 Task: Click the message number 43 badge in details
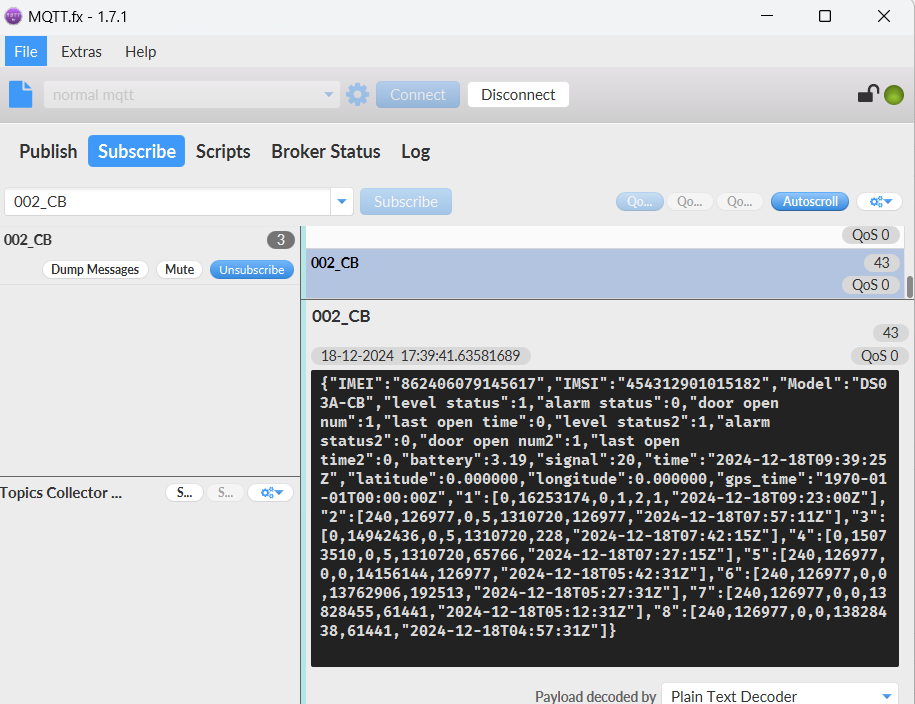[x=890, y=333]
